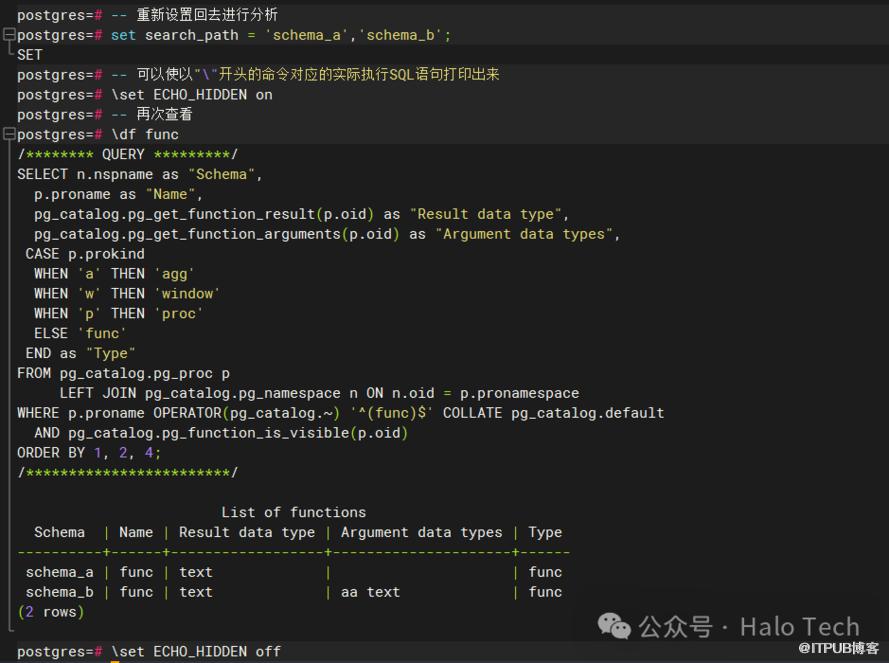This screenshot has height=663, width=889.
Task: Click the 'aa text' argument cell
Action: click(370, 592)
